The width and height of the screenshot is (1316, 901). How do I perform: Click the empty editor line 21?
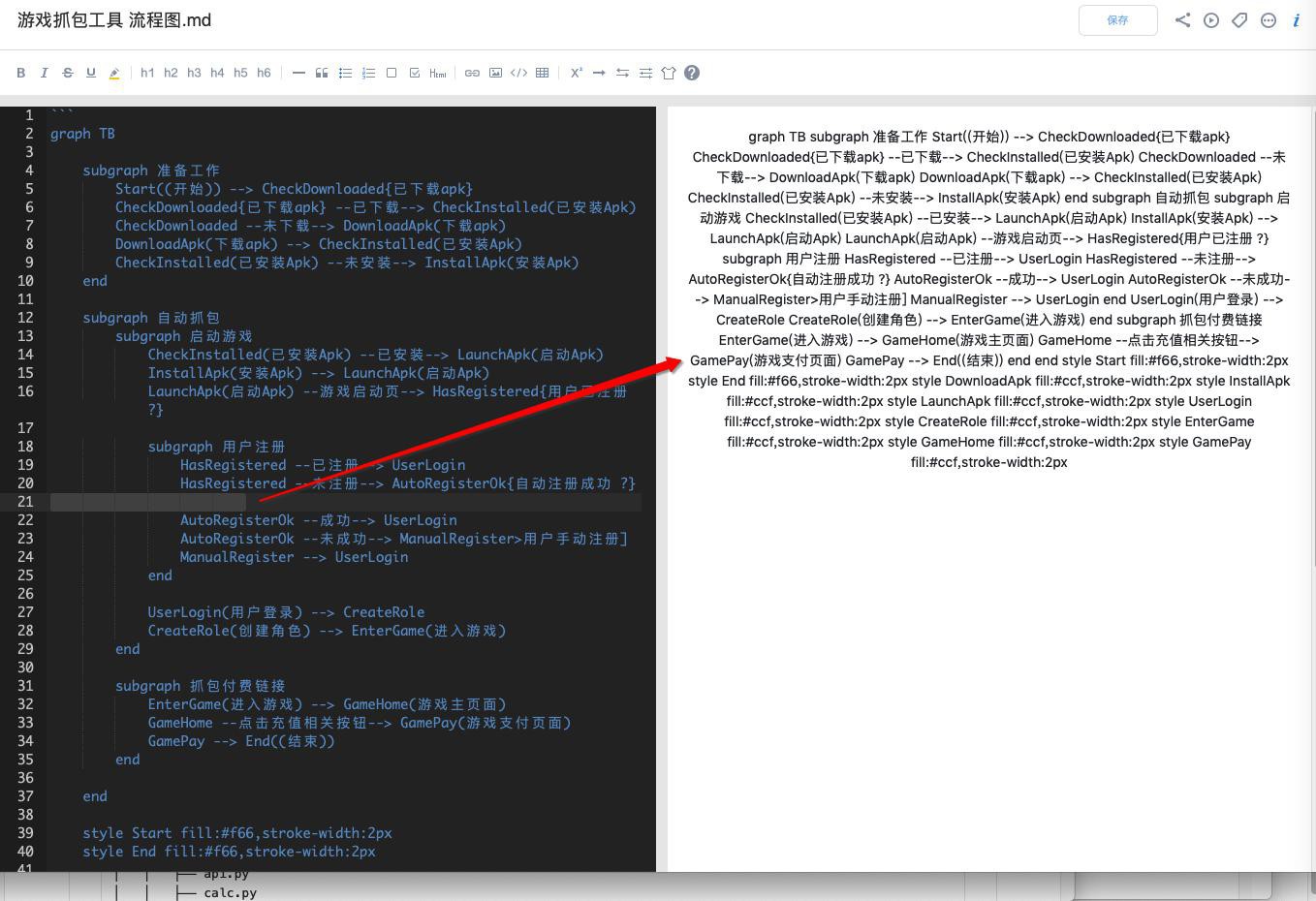pos(346,502)
